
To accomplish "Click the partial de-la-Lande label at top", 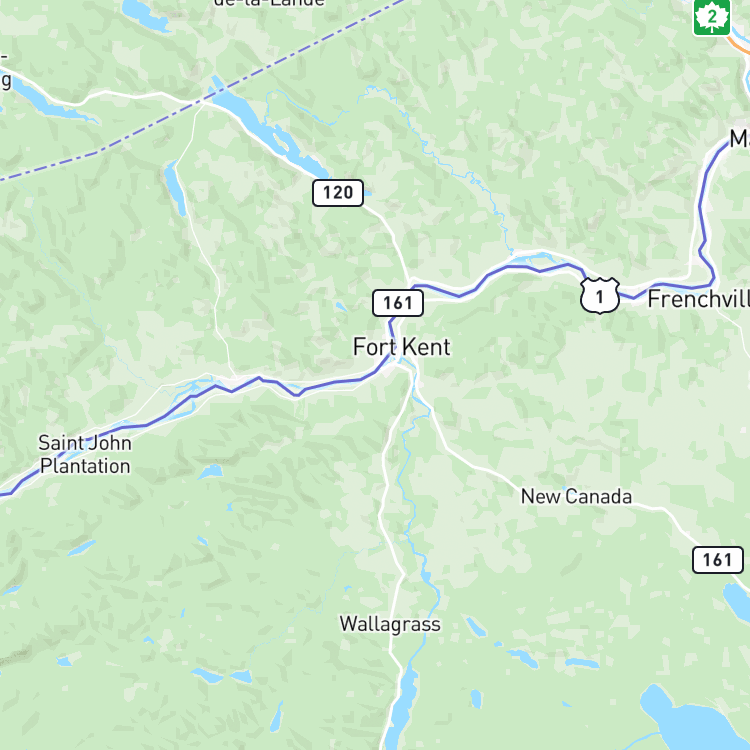I will [269, 3].
